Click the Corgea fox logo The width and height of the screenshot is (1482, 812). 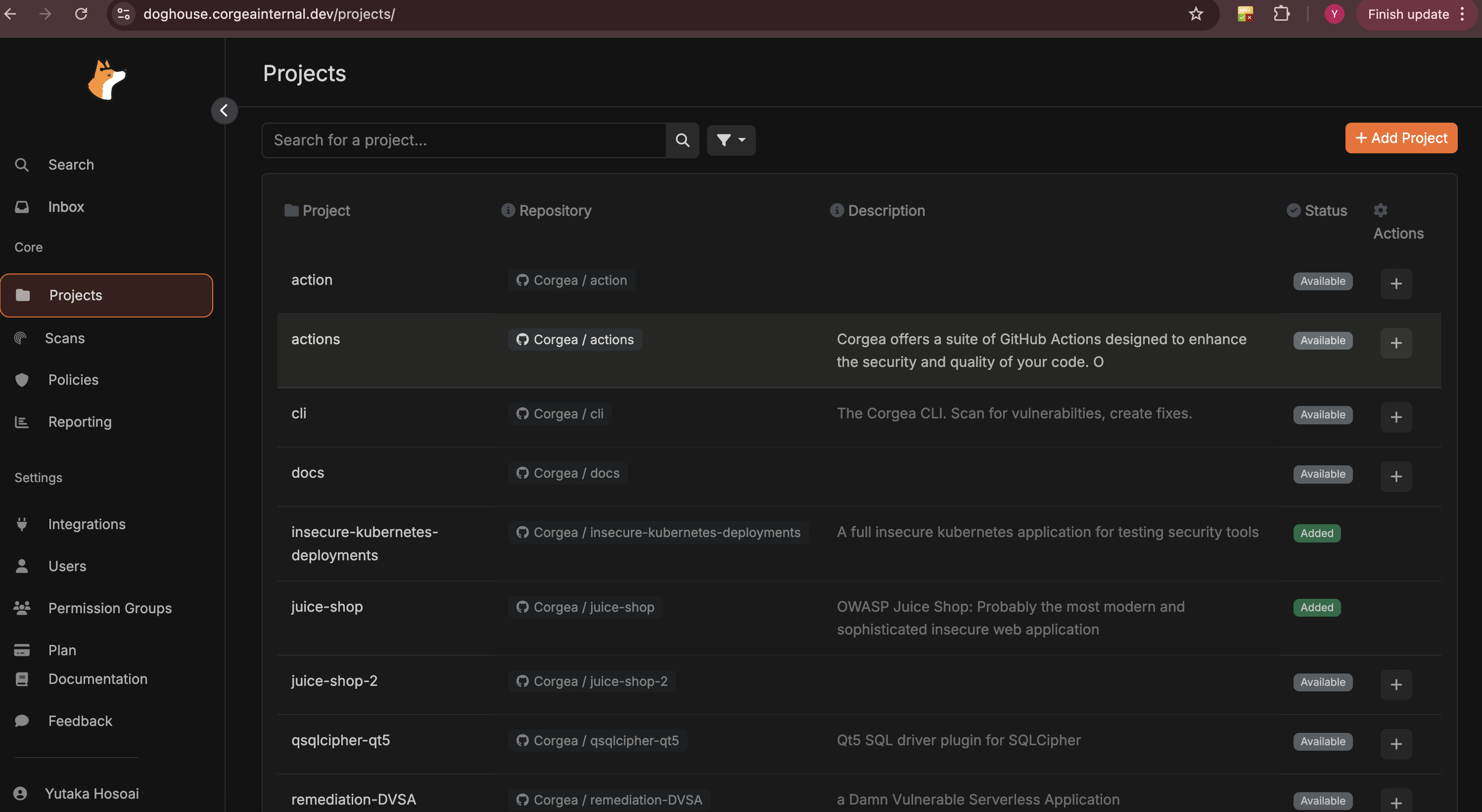point(106,80)
